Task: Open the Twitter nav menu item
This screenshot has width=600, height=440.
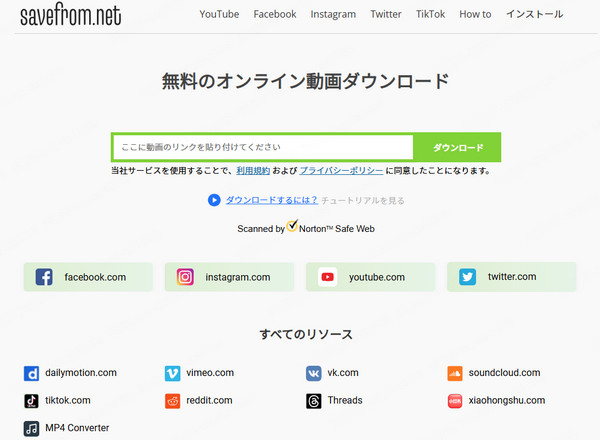Action: [386, 15]
